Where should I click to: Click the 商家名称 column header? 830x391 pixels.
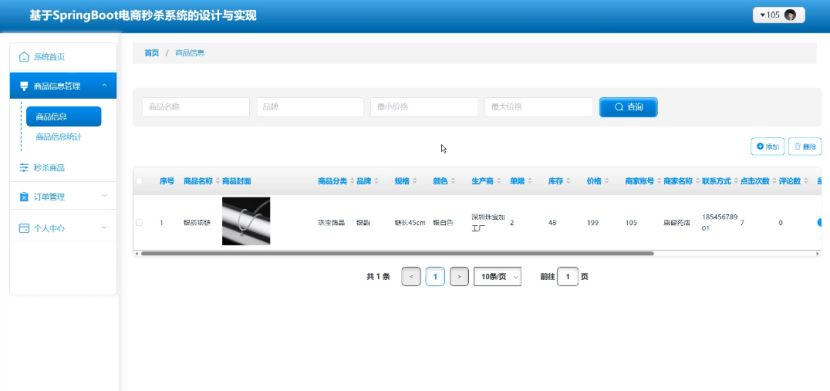point(678,181)
